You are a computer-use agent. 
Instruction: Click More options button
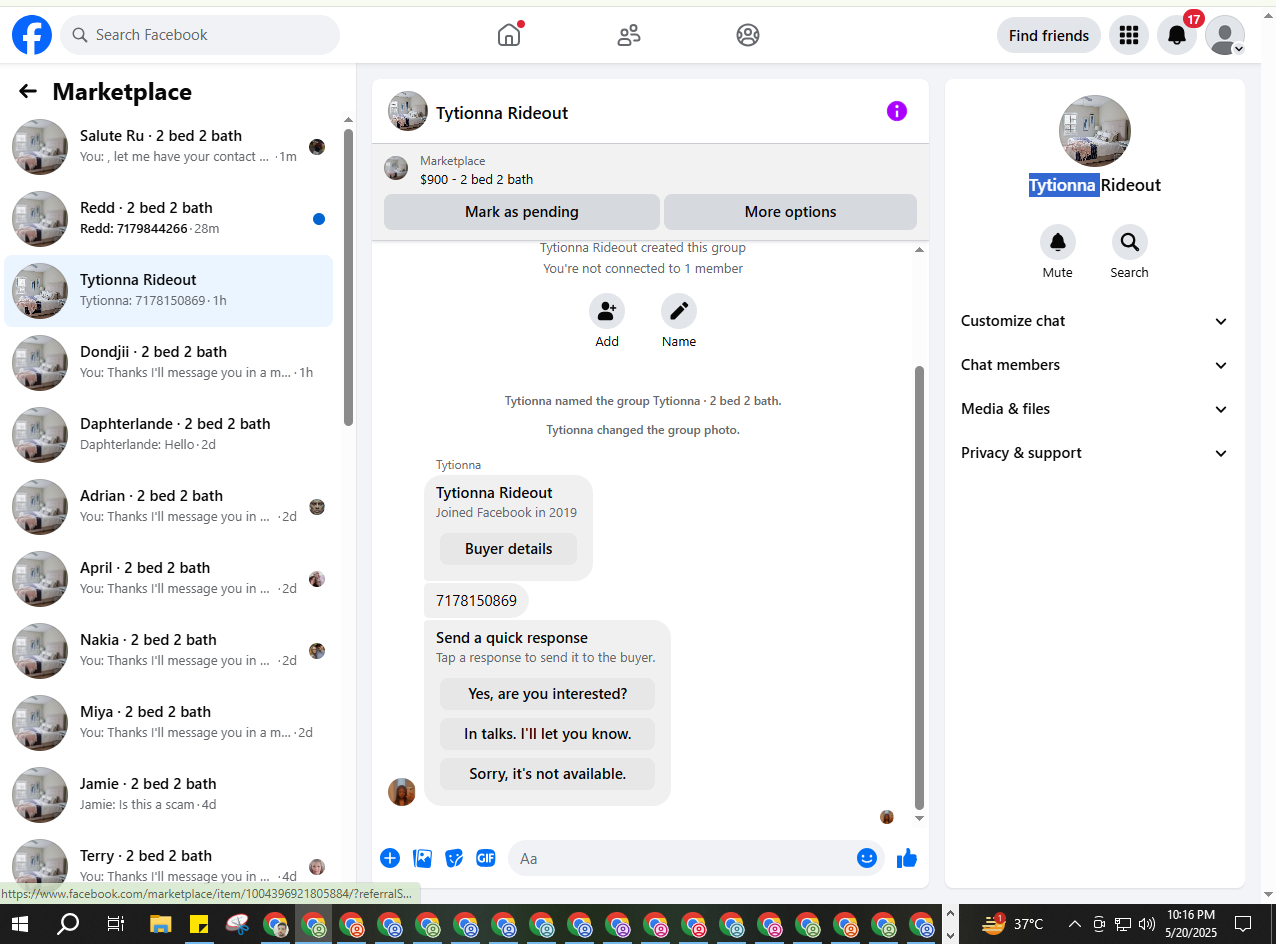click(x=790, y=212)
